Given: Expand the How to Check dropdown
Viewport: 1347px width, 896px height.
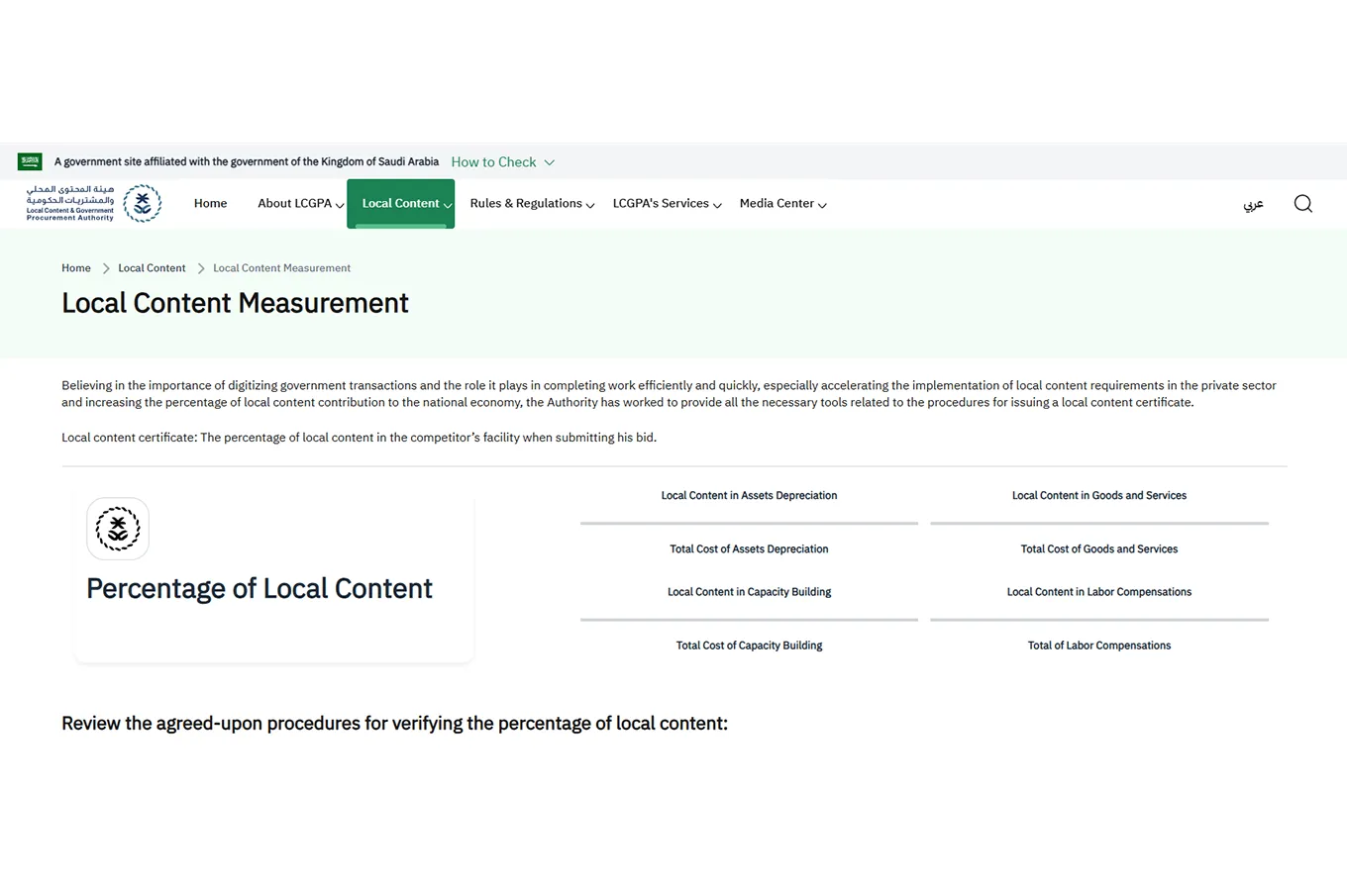Looking at the screenshot, I should tap(502, 162).
